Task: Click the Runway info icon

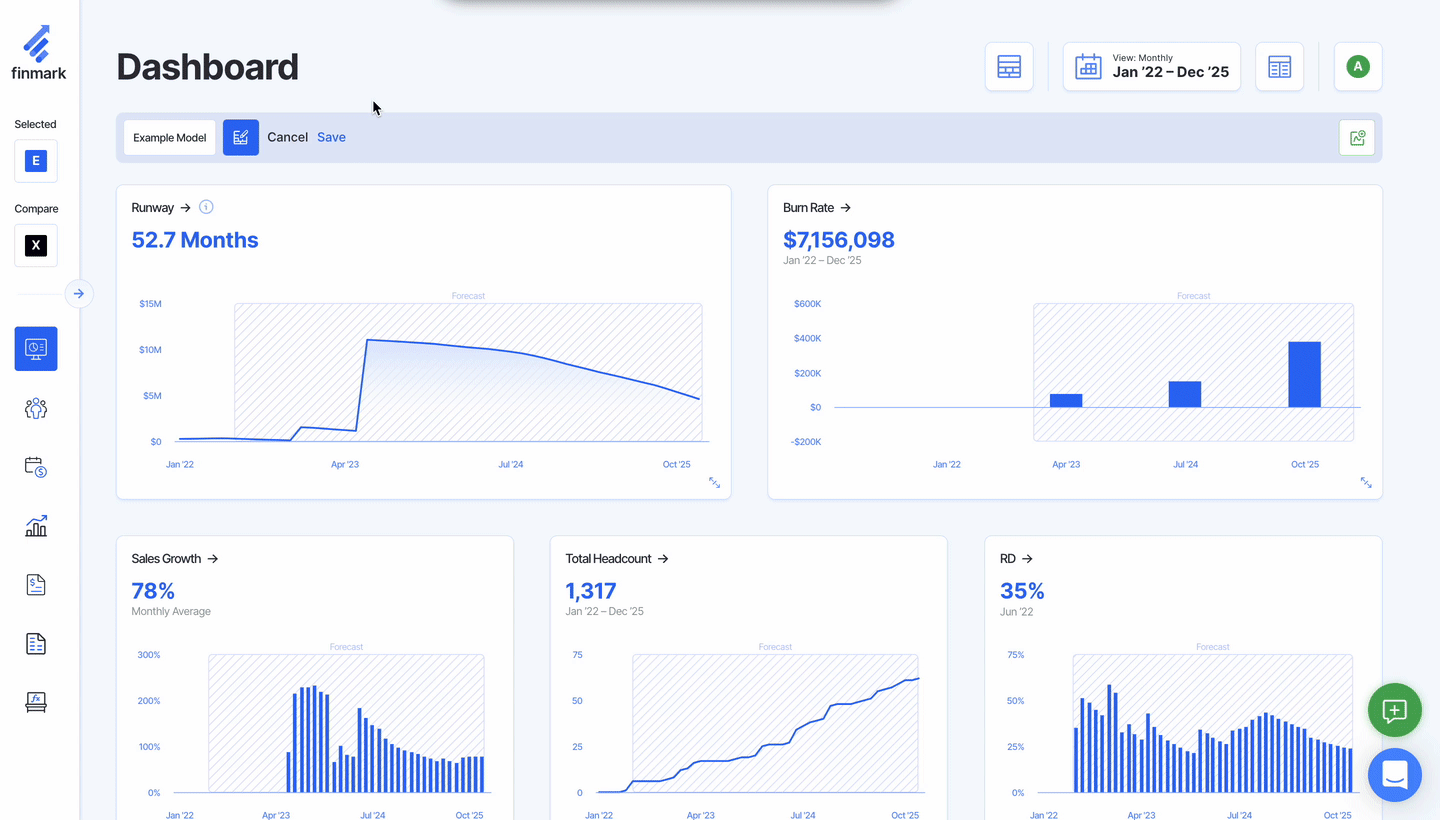Action: 206,208
